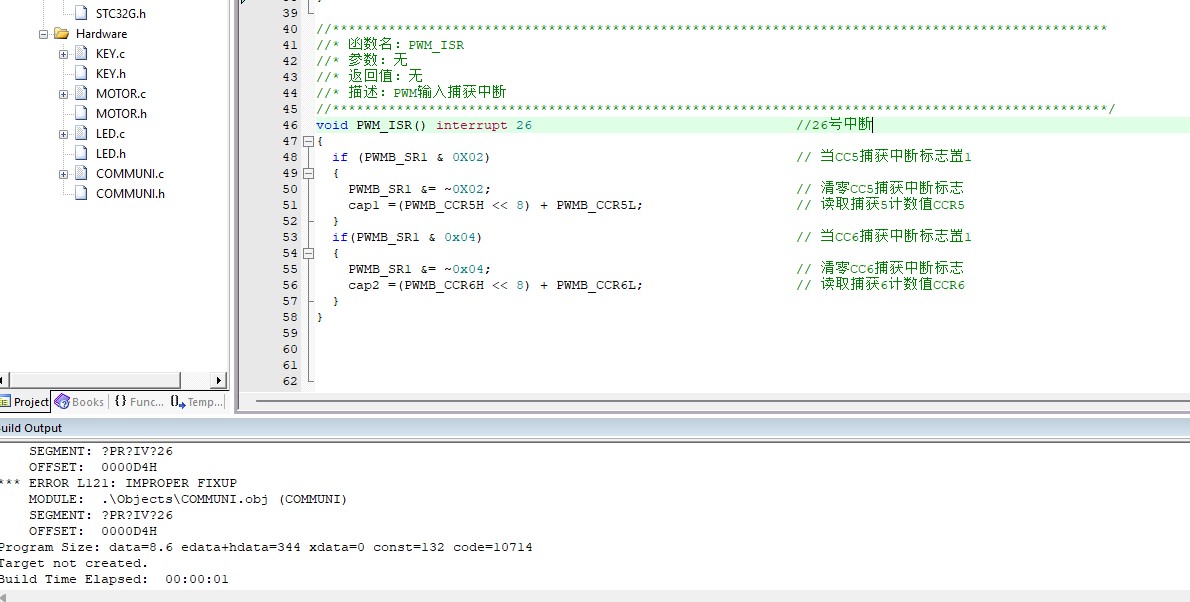Viewport: 1190px width, 602px height.
Task: Open the LED.c file label
Action: click(x=110, y=133)
